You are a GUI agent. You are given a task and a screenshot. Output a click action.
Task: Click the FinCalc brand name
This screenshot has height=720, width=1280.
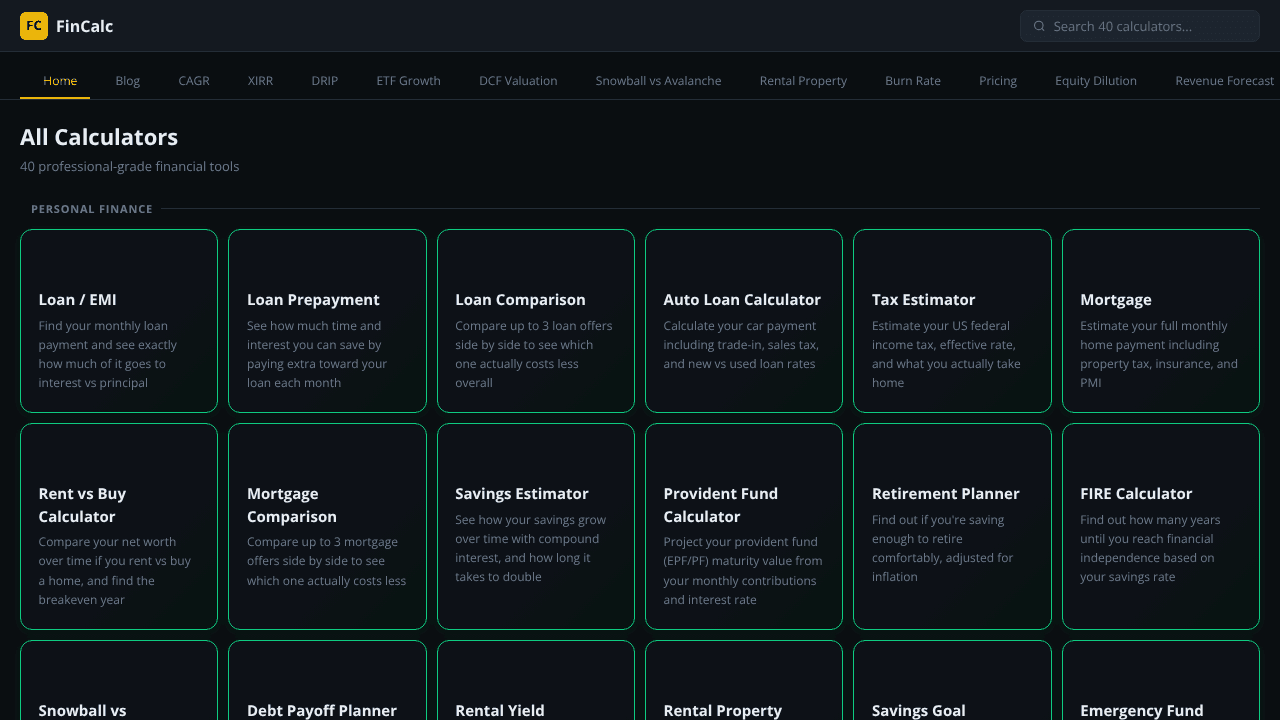click(x=85, y=26)
